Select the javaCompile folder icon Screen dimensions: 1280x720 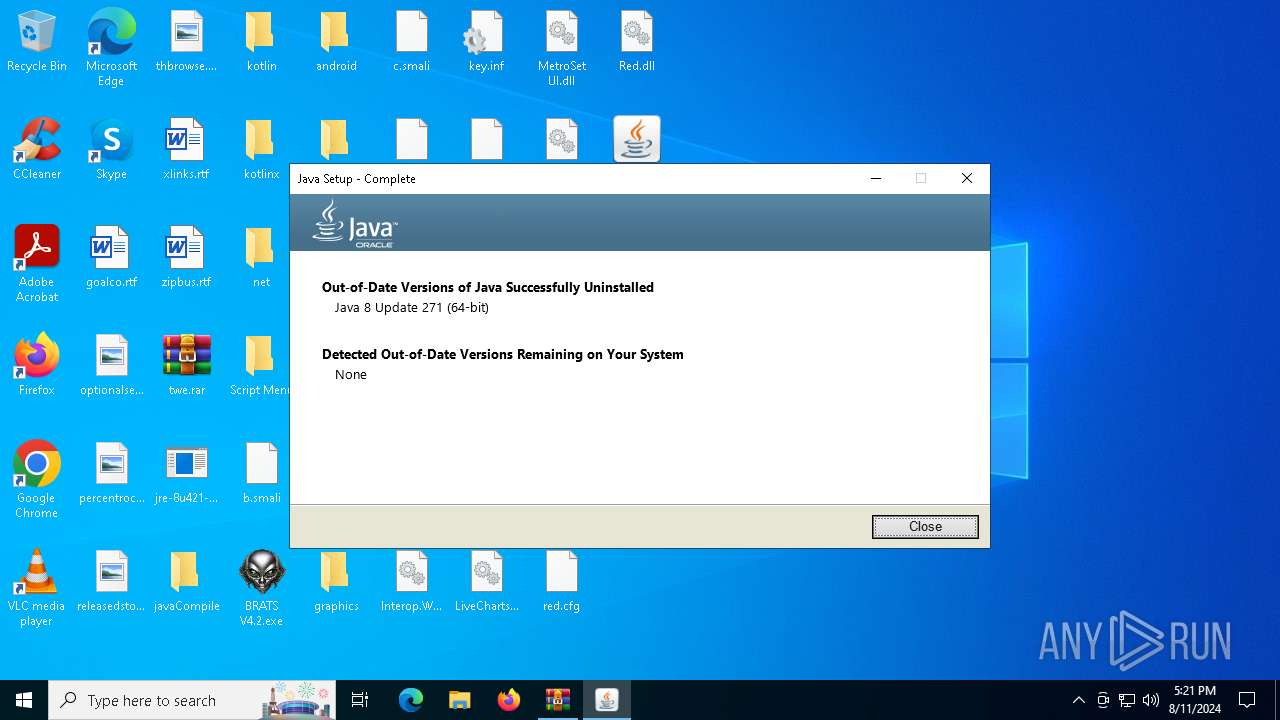[186, 581]
